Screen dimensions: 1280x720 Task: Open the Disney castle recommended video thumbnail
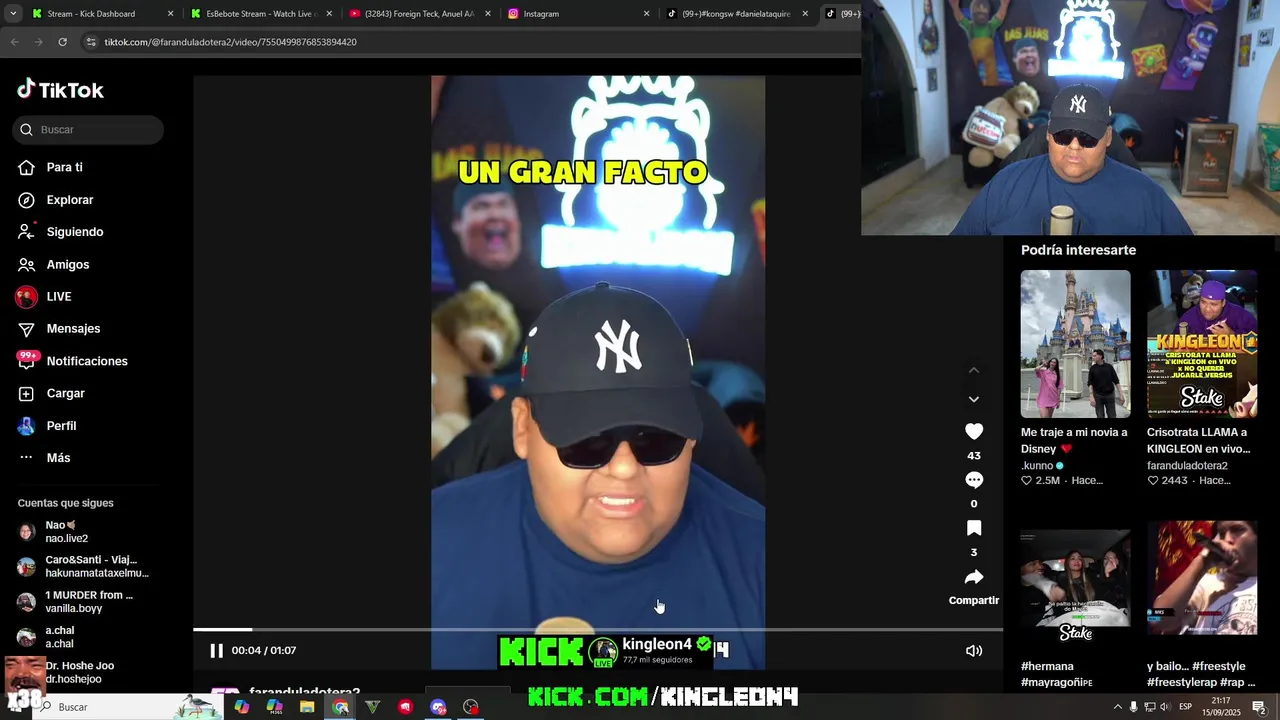(1076, 344)
